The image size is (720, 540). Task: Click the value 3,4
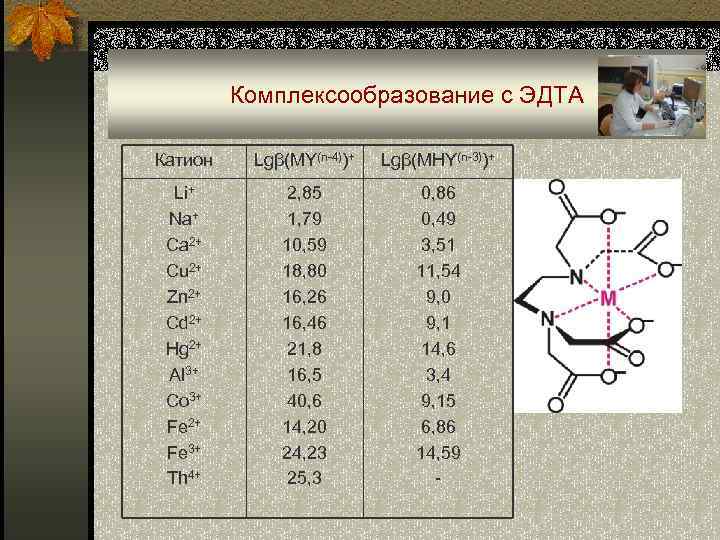pos(439,375)
